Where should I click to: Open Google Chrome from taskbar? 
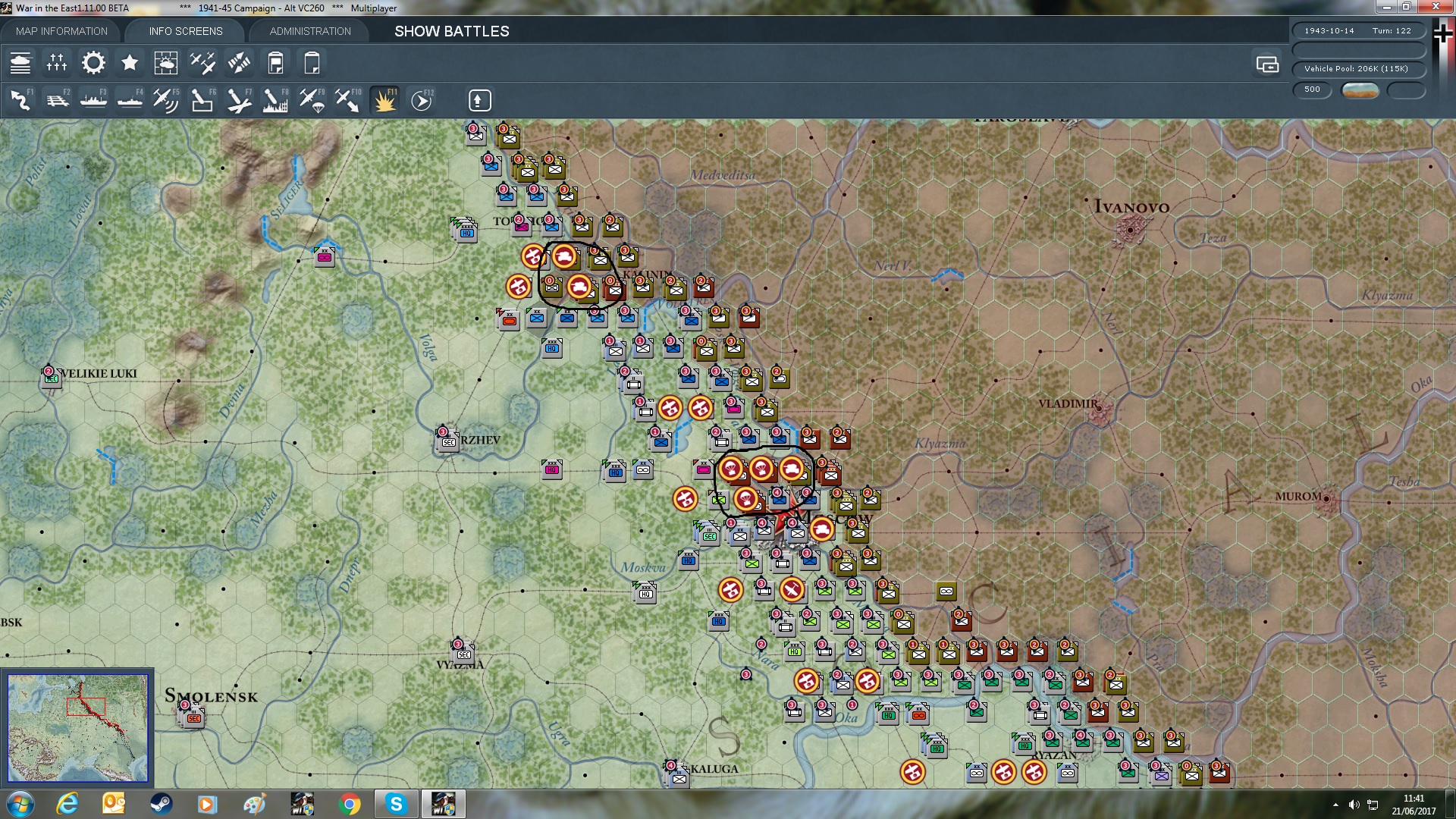(350, 804)
